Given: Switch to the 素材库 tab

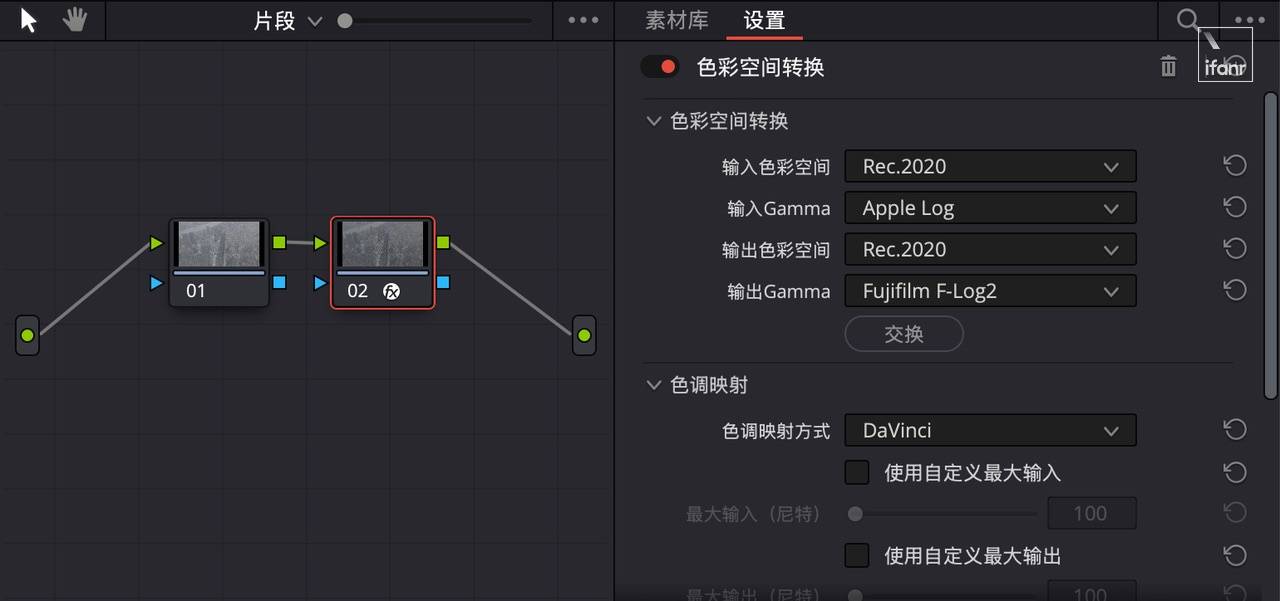Looking at the screenshot, I should point(677,20).
